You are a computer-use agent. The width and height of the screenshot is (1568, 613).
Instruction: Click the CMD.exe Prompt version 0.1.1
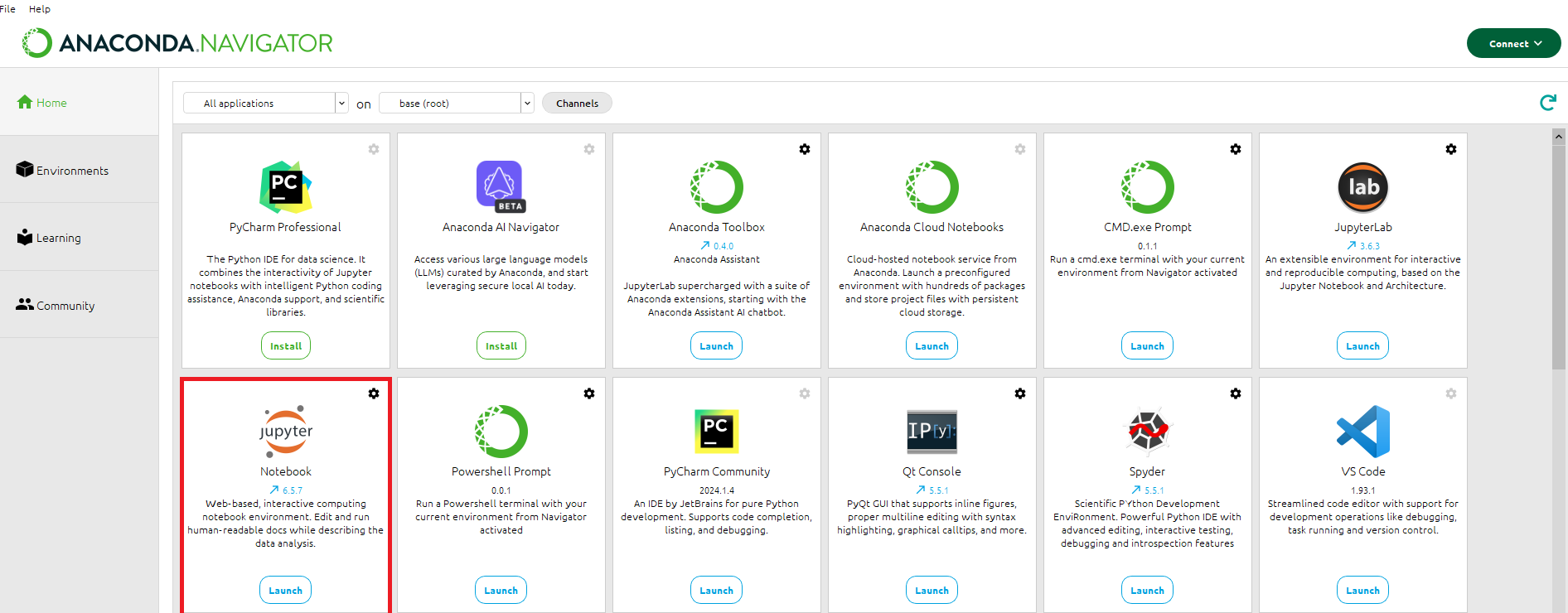coord(1148,246)
